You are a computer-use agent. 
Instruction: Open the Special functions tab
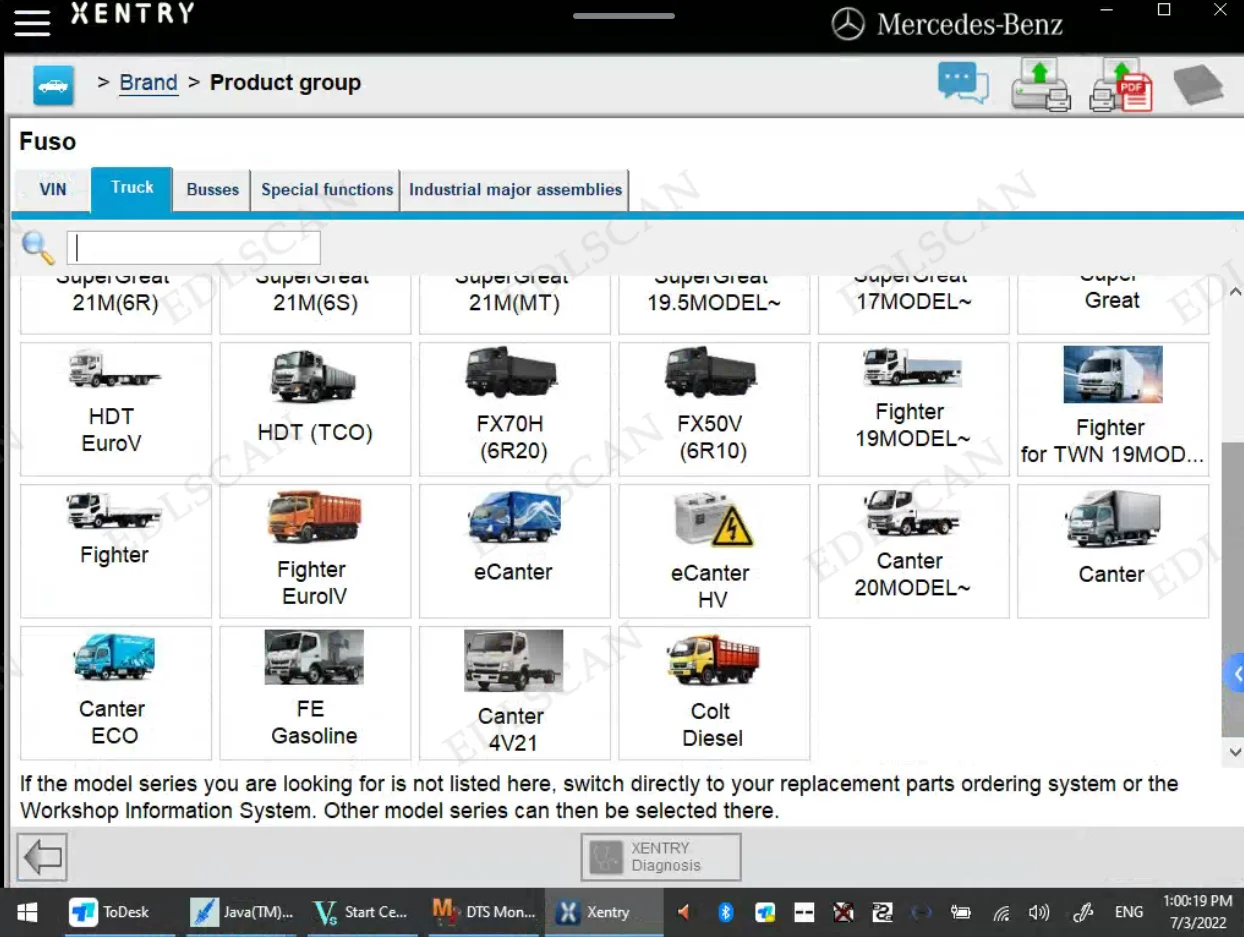tap(327, 189)
